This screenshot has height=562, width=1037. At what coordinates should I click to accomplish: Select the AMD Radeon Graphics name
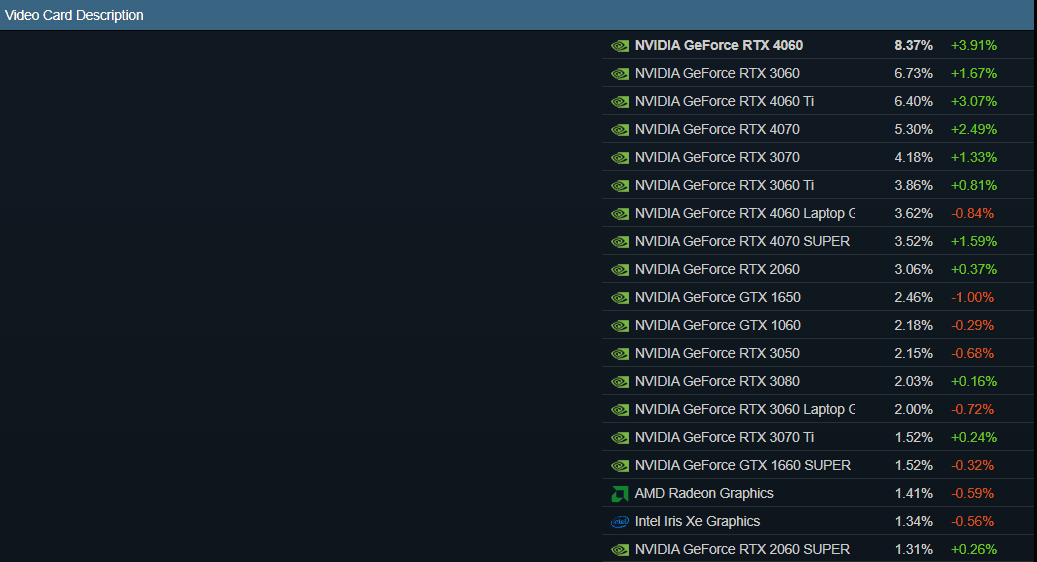point(704,493)
